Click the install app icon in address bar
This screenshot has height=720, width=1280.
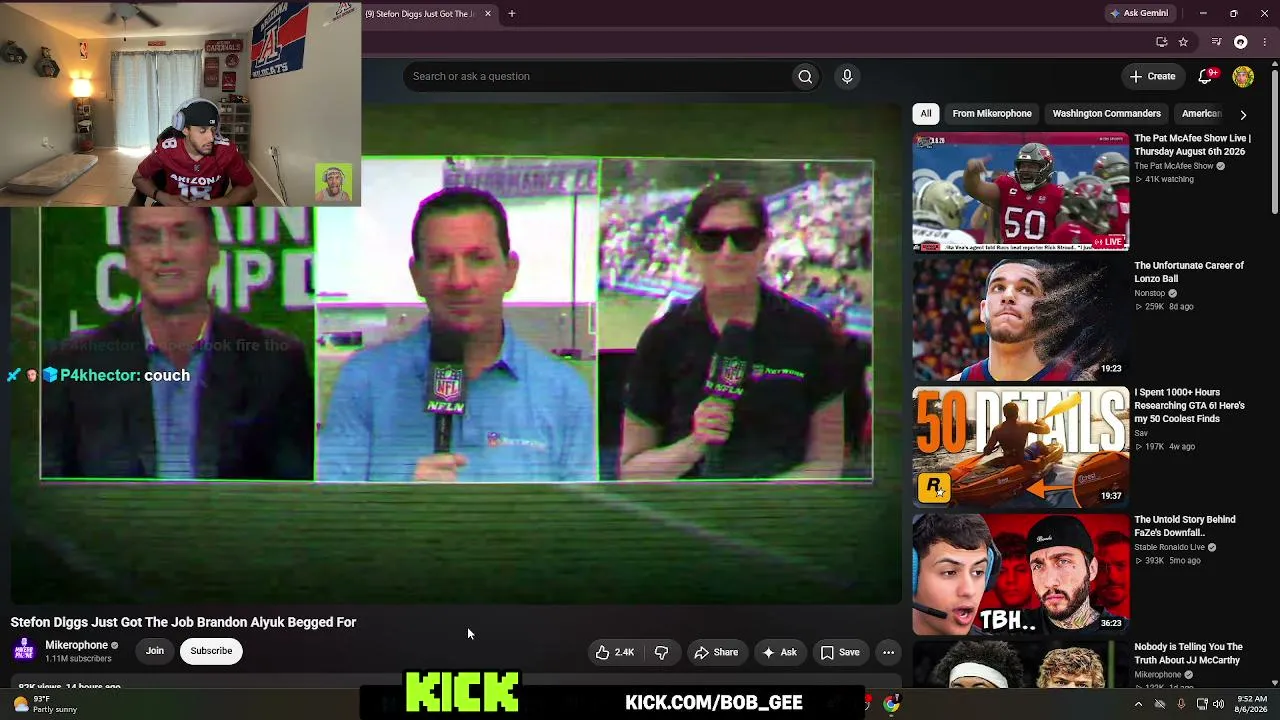coord(1161,42)
